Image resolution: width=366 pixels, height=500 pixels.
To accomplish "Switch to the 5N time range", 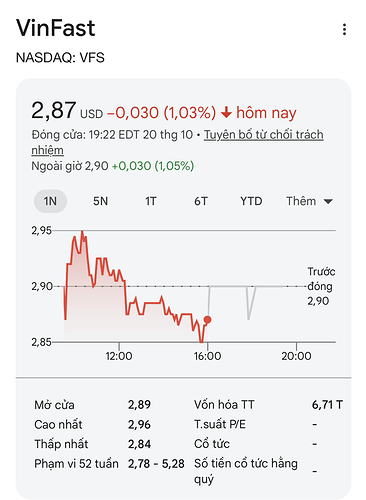I will (100, 201).
